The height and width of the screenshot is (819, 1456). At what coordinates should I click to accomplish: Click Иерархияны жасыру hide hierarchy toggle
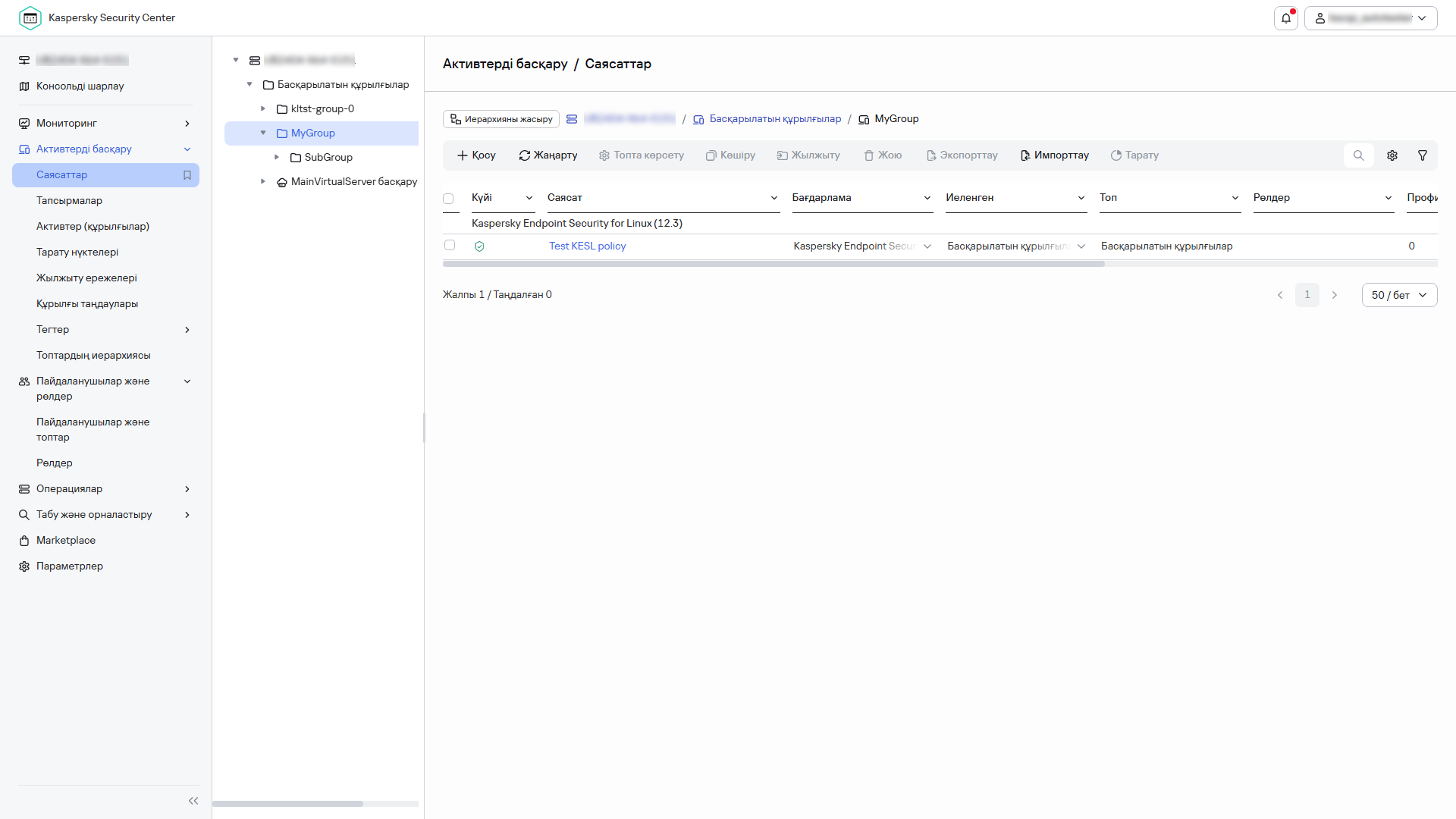coord(501,119)
